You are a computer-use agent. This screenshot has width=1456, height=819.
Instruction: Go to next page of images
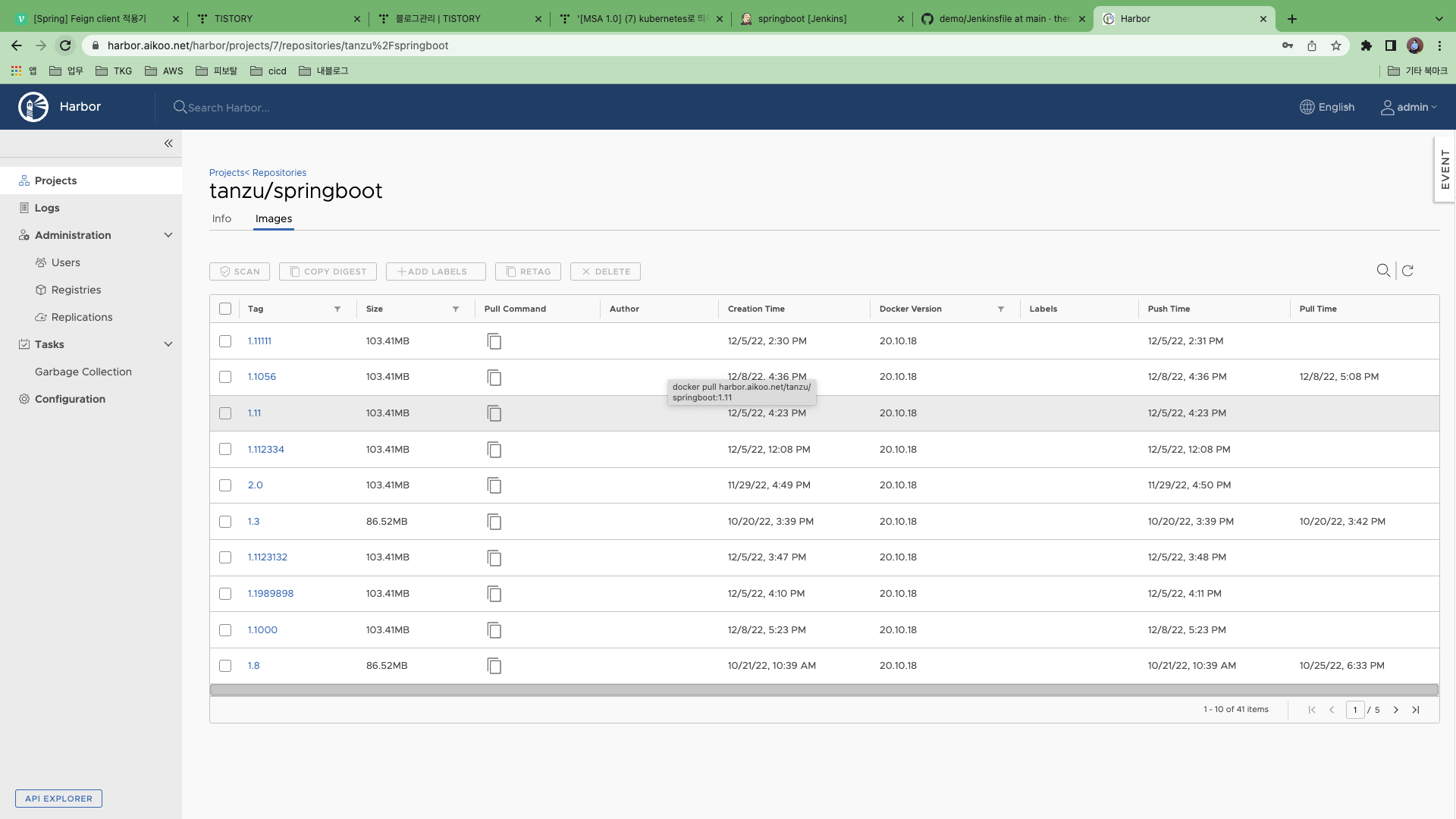coord(1395,710)
